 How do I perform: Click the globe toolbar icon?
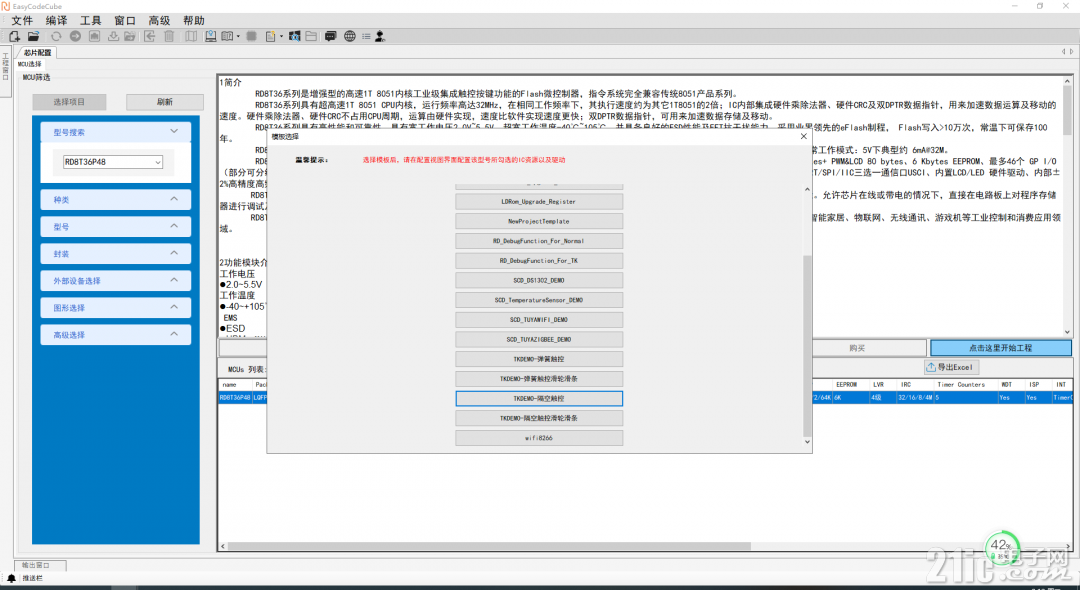[x=350, y=36]
